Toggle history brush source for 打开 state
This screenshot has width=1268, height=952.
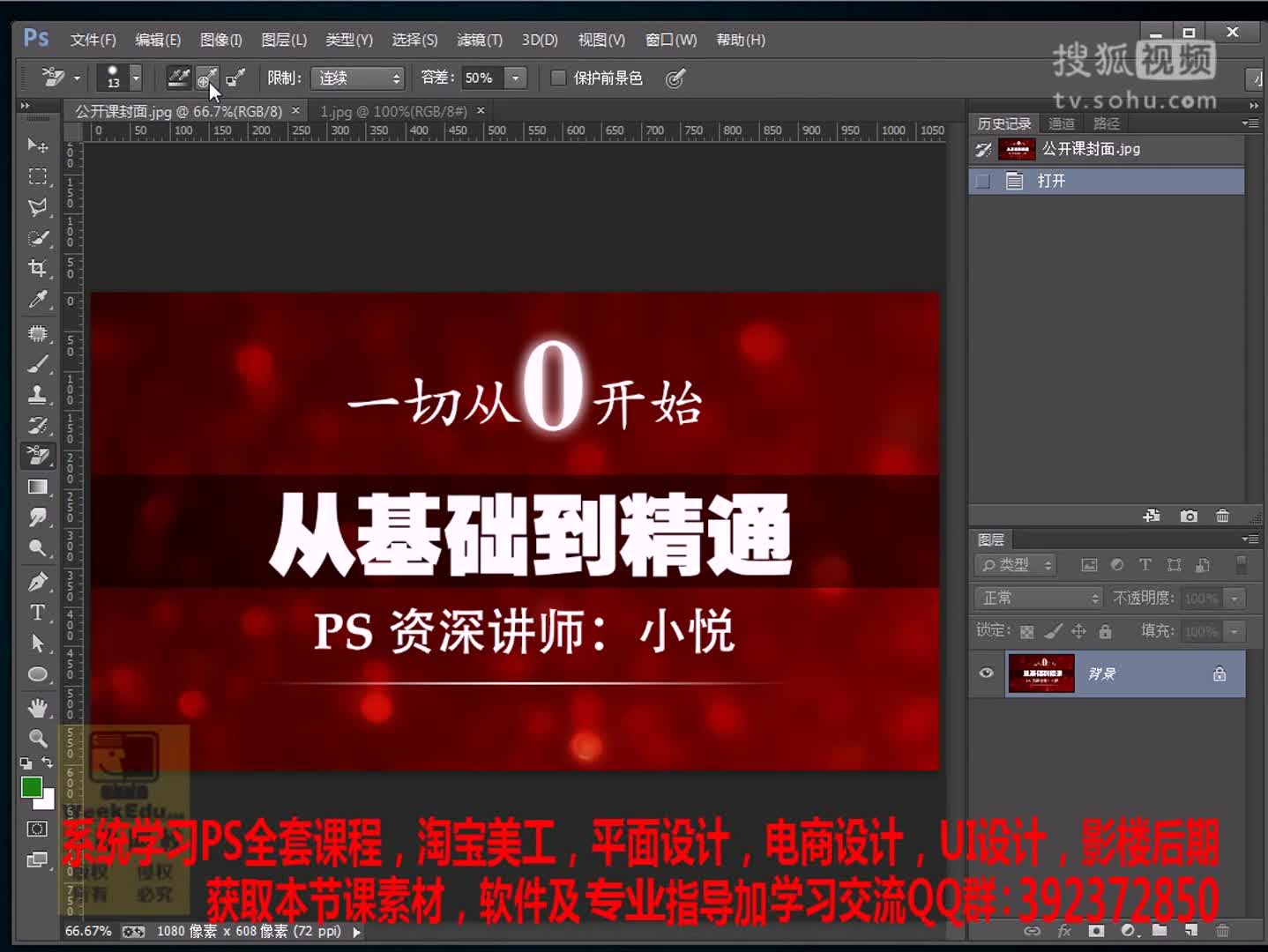(x=983, y=181)
